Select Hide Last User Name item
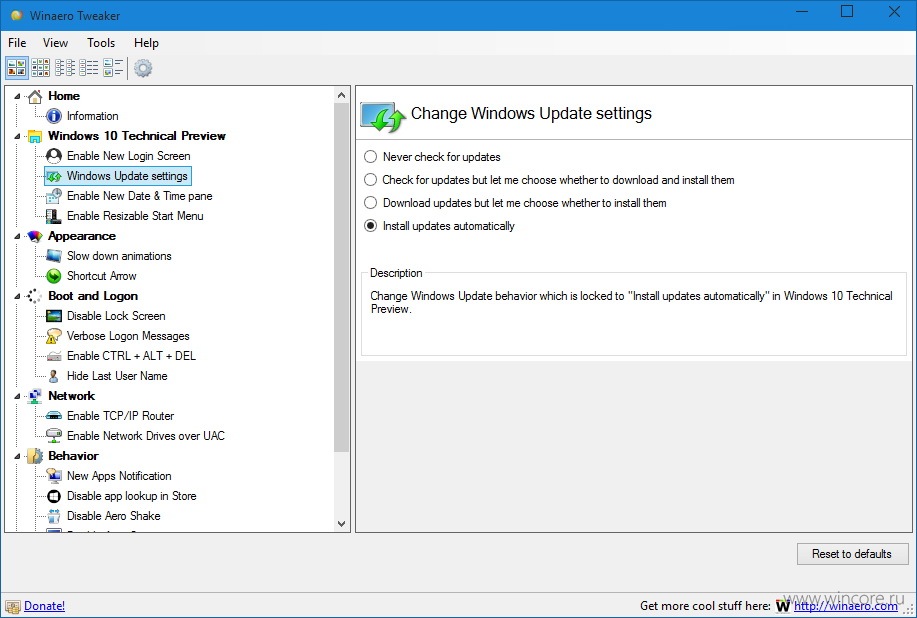The height and width of the screenshot is (618, 917). [117, 376]
